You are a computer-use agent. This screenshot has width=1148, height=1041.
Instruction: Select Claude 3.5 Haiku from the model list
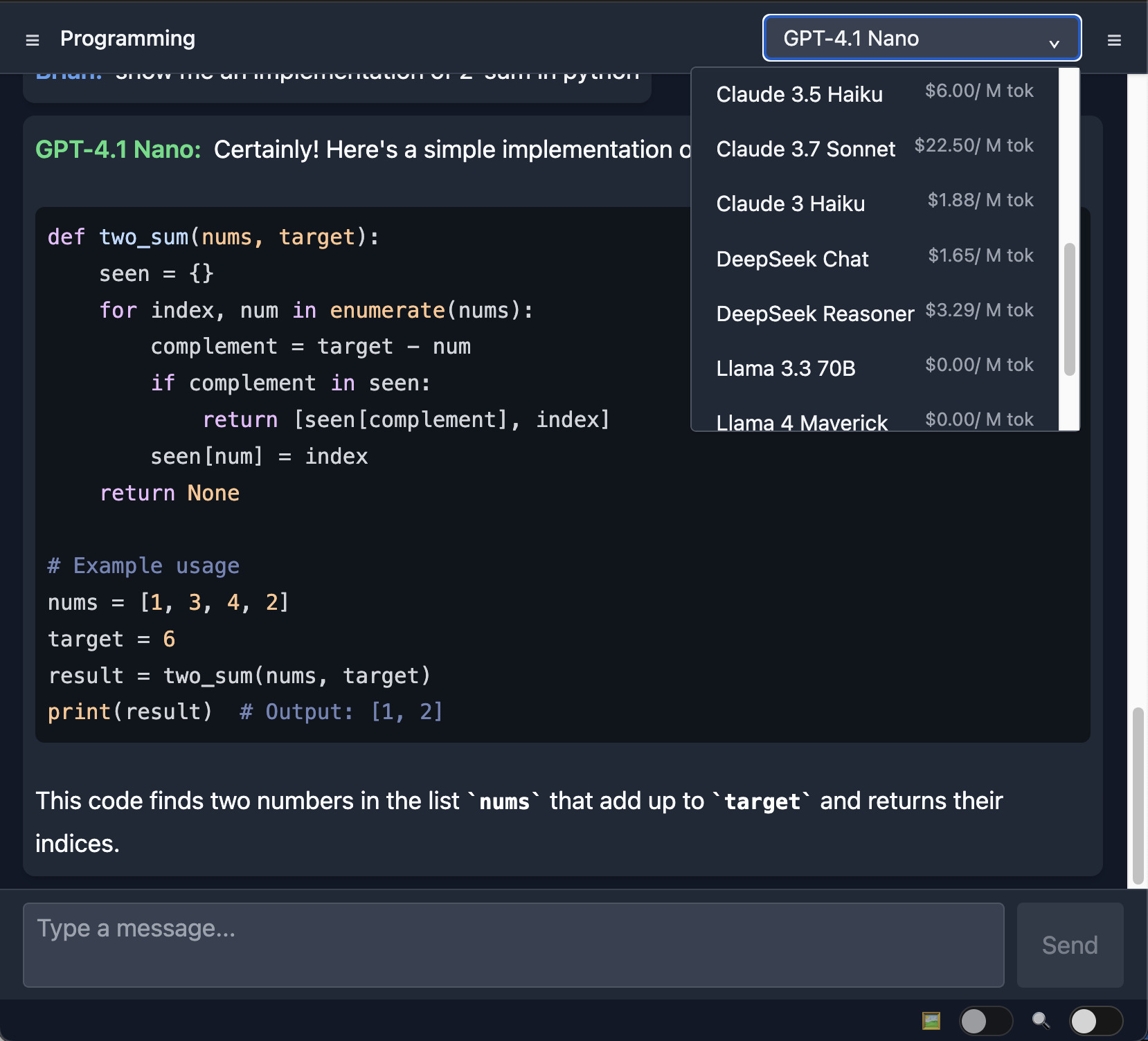click(800, 94)
